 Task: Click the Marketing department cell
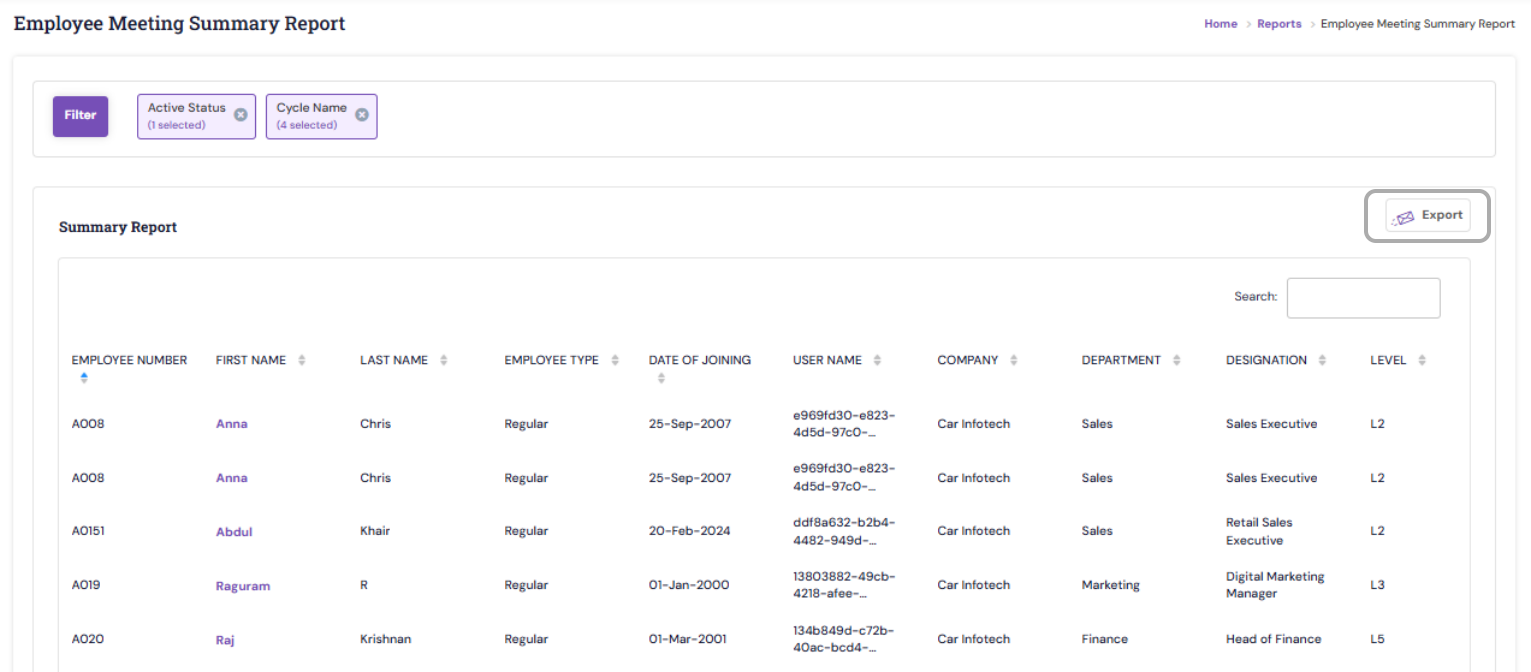click(x=1110, y=585)
